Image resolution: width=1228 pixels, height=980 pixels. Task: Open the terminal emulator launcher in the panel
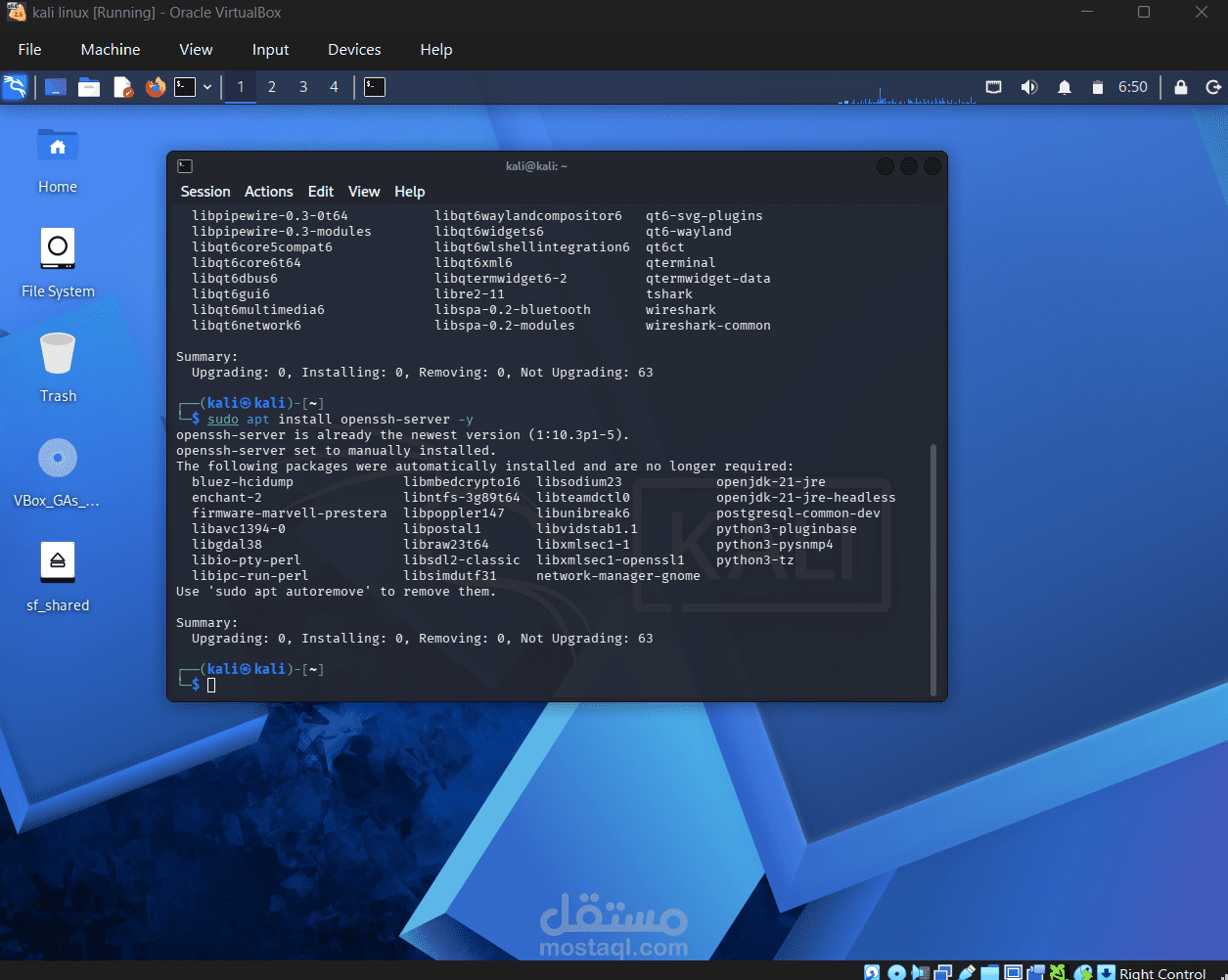click(185, 87)
